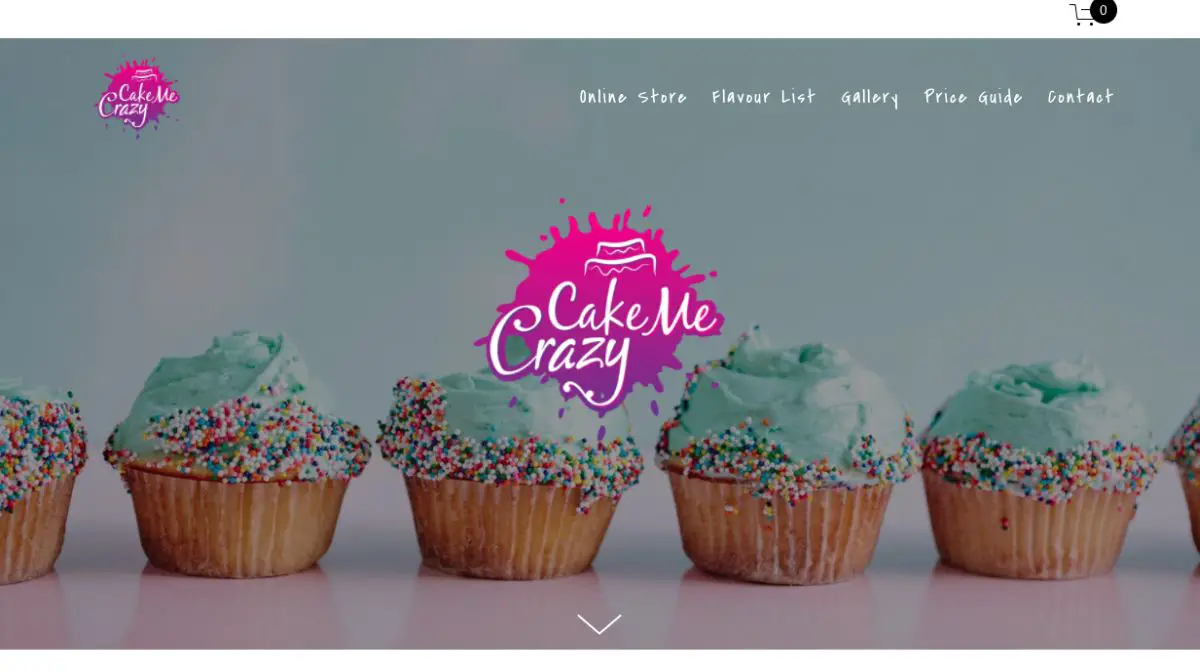This screenshot has width=1200, height=672.
Task: View the Price Guide page
Action: pyautogui.click(x=973, y=97)
